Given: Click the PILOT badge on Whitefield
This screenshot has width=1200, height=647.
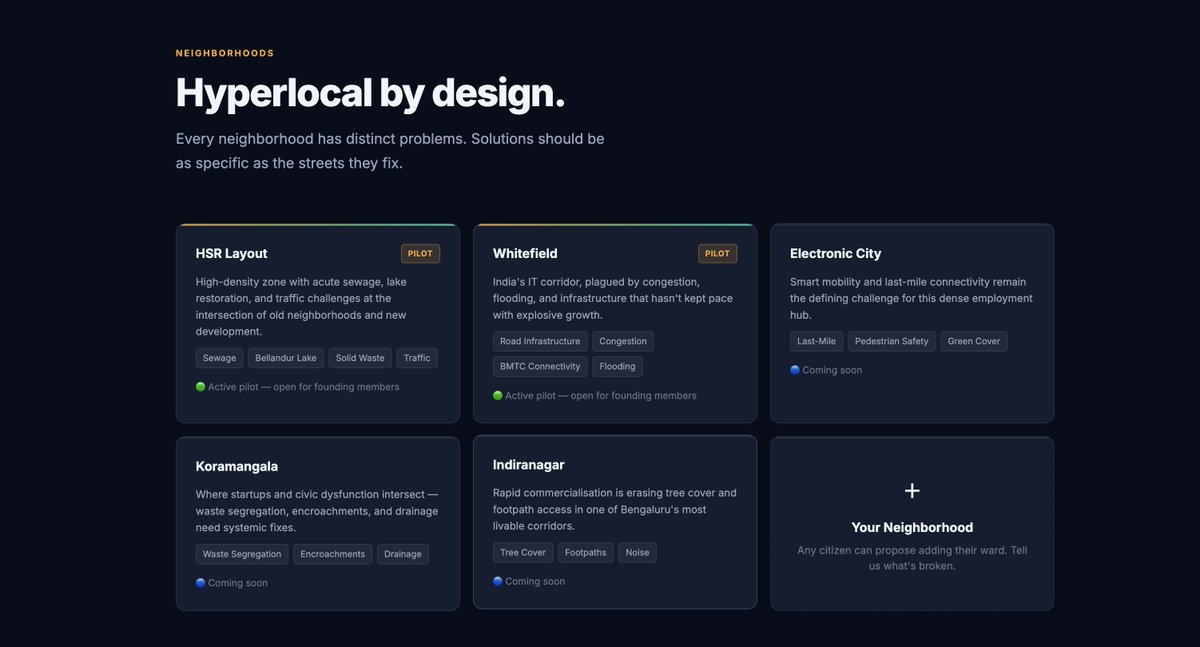Looking at the screenshot, I should coord(718,254).
